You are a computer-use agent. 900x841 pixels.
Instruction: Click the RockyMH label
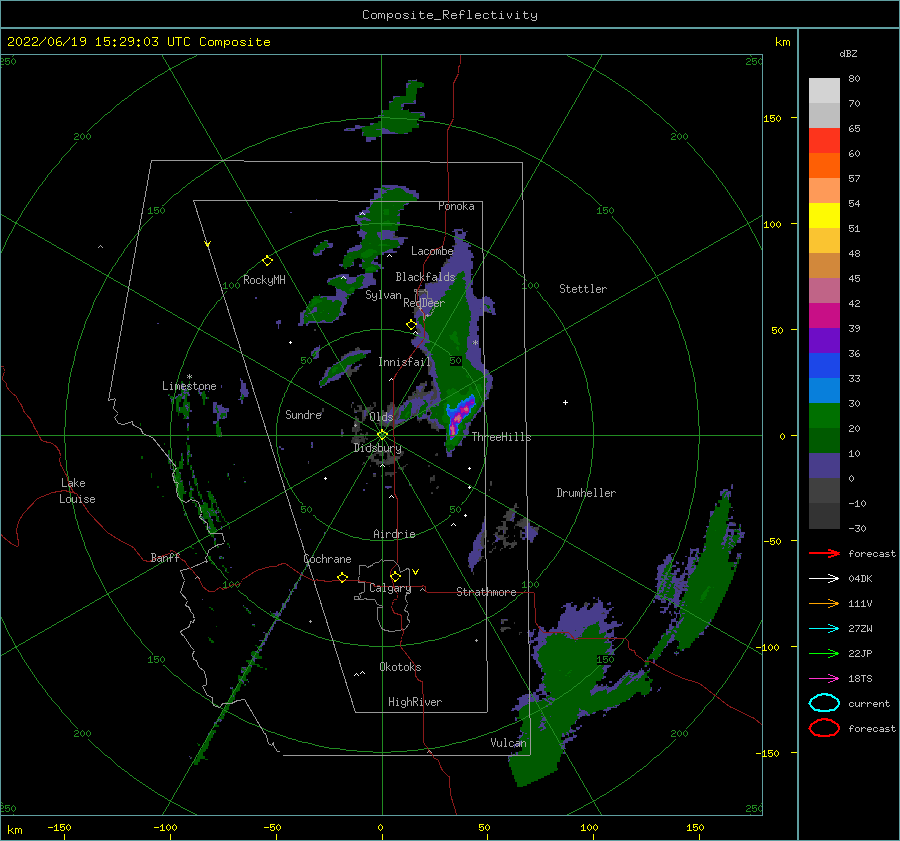pyautogui.click(x=264, y=280)
